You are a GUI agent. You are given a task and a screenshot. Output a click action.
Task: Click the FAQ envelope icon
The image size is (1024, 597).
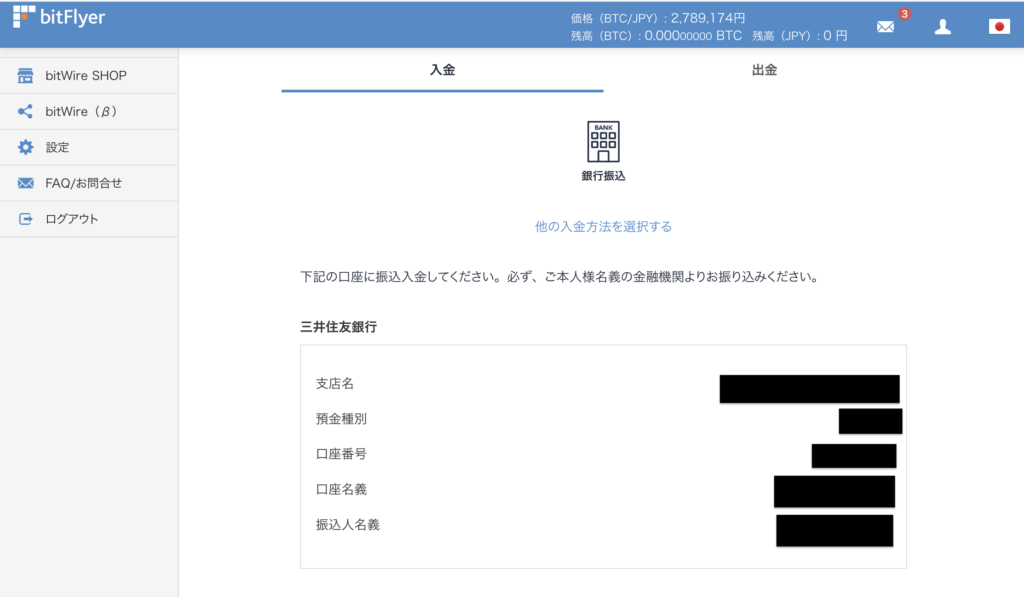26,183
